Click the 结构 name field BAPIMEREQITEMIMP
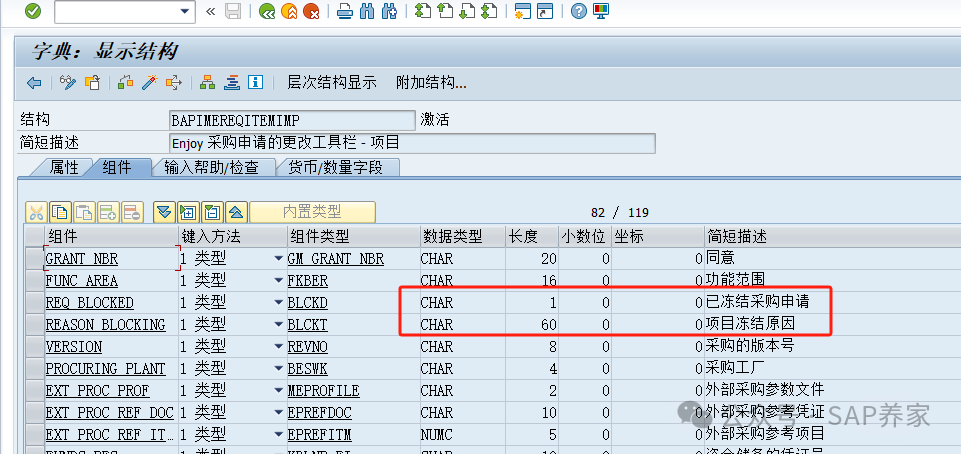This screenshot has height=454, width=961. click(x=293, y=121)
